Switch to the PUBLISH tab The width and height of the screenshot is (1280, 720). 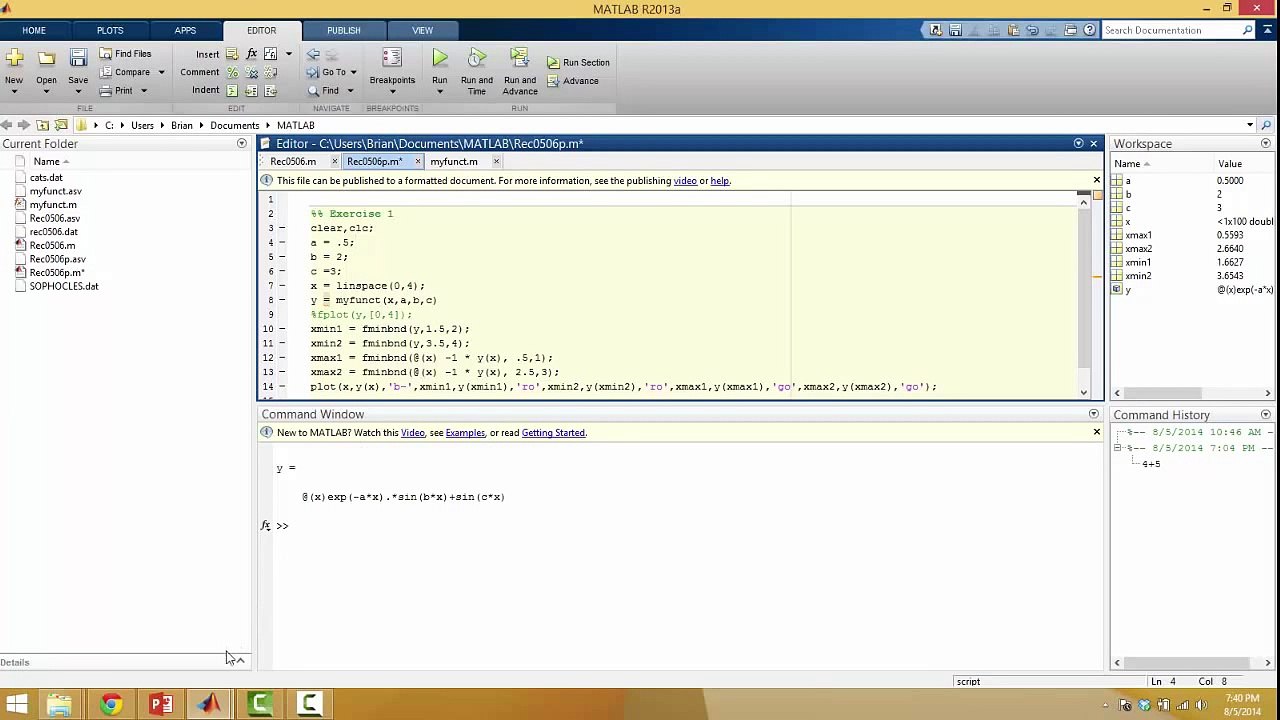(x=343, y=30)
